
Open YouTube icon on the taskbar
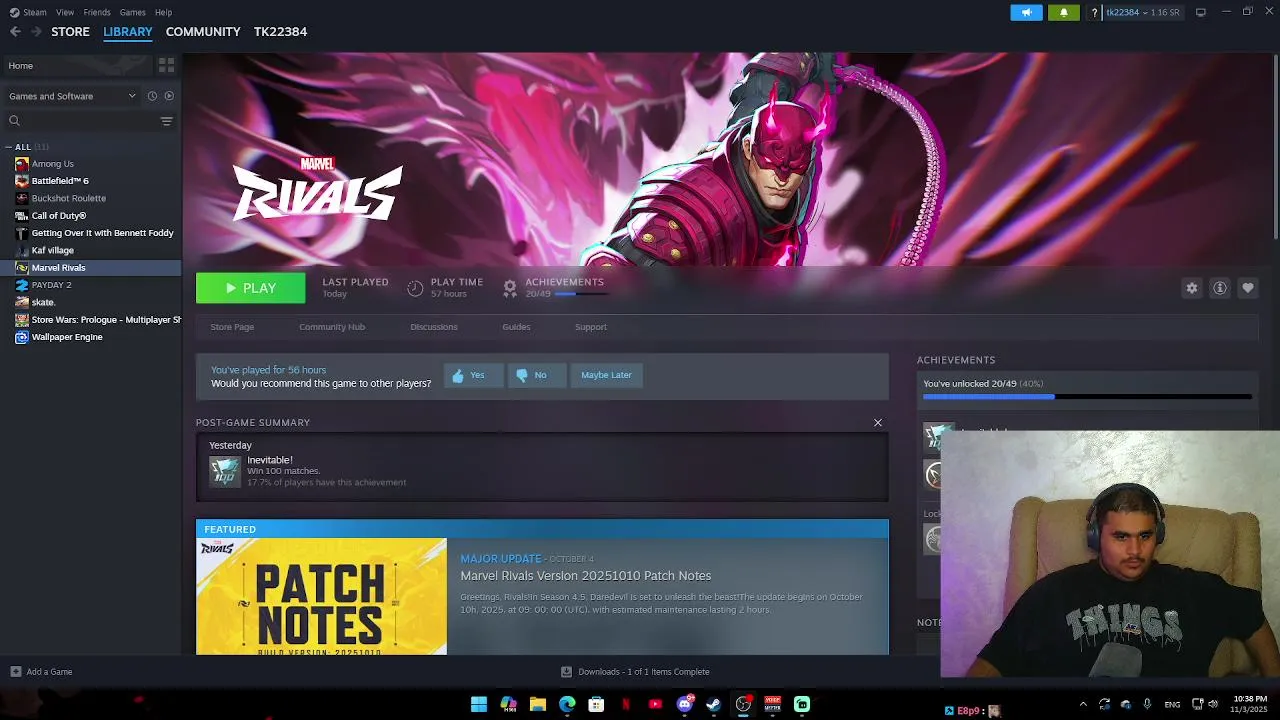655,704
